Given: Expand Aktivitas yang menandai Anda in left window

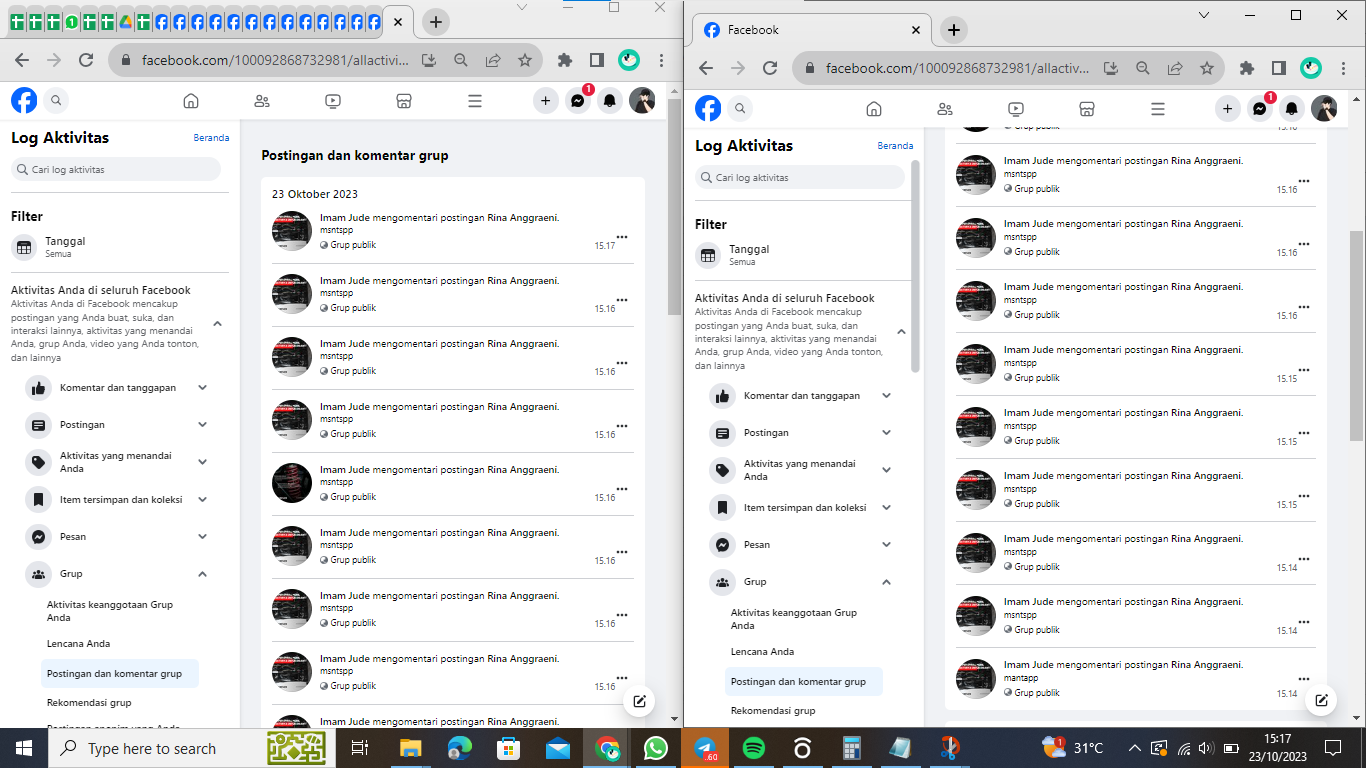Looking at the screenshot, I should [202, 462].
